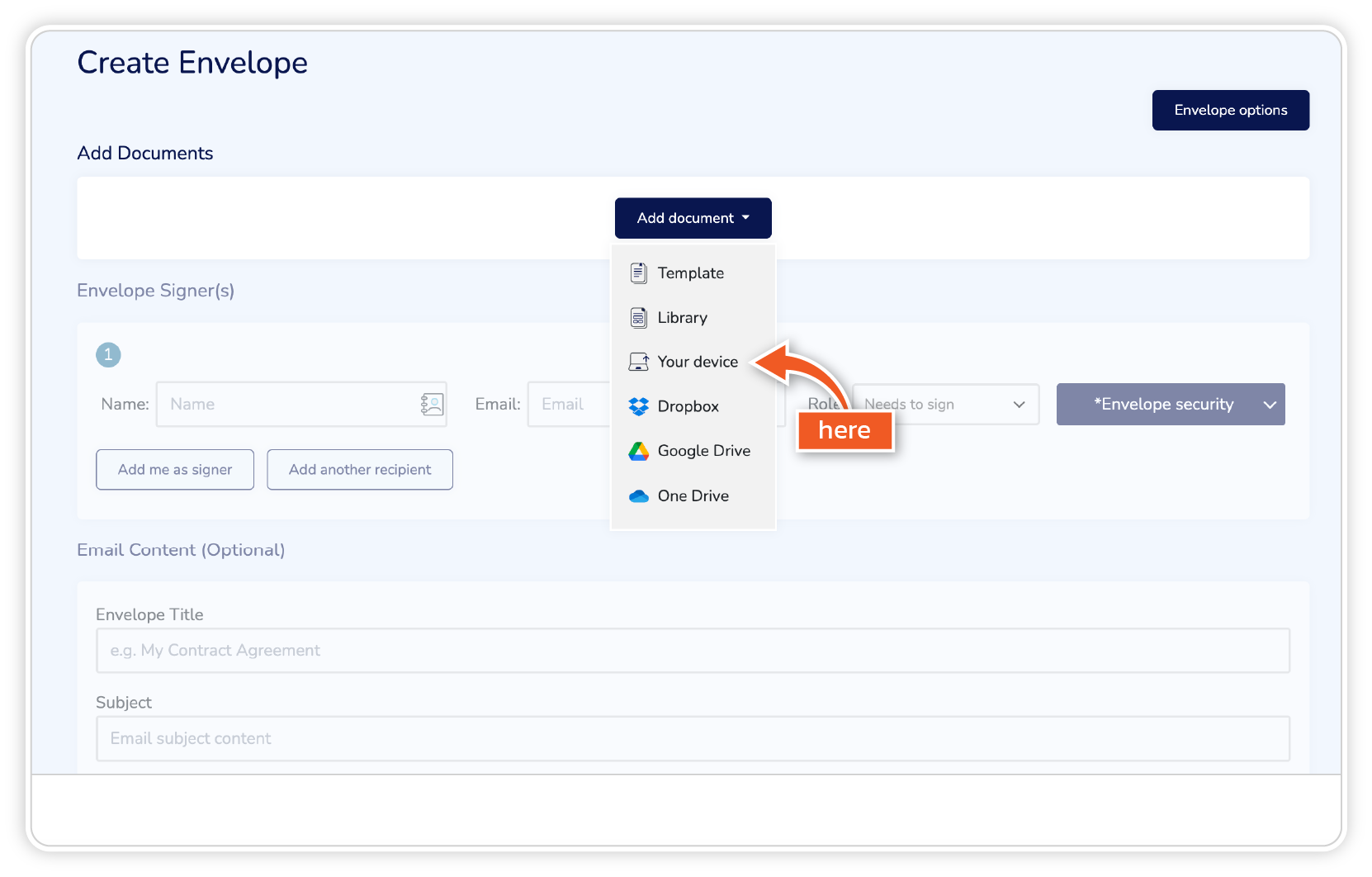Image resolution: width=1372 pixels, height=877 pixels.
Task: Click the Dropbox logo icon
Action: pos(638,406)
